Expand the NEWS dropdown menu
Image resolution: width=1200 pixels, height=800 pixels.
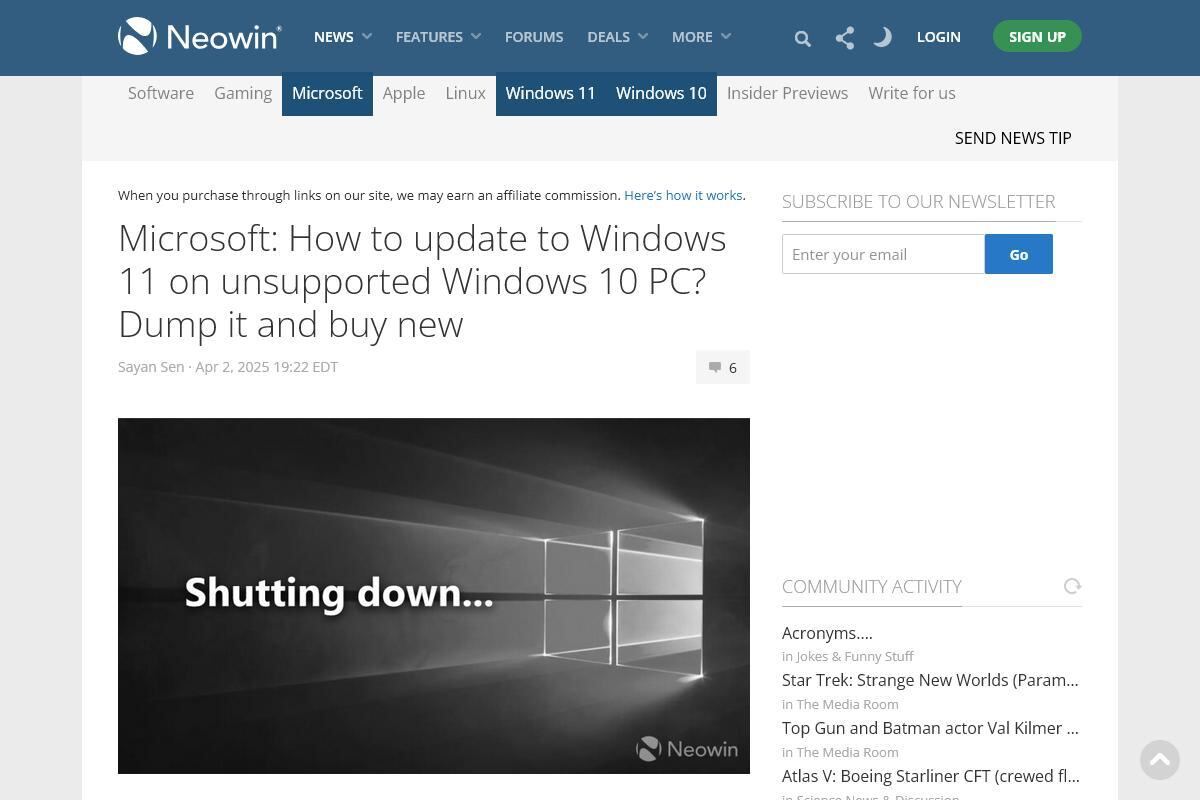pyautogui.click(x=341, y=36)
